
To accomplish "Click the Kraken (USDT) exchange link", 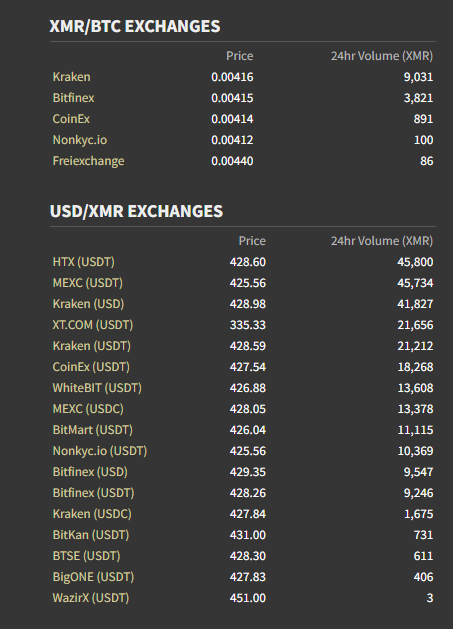I will pos(91,346).
